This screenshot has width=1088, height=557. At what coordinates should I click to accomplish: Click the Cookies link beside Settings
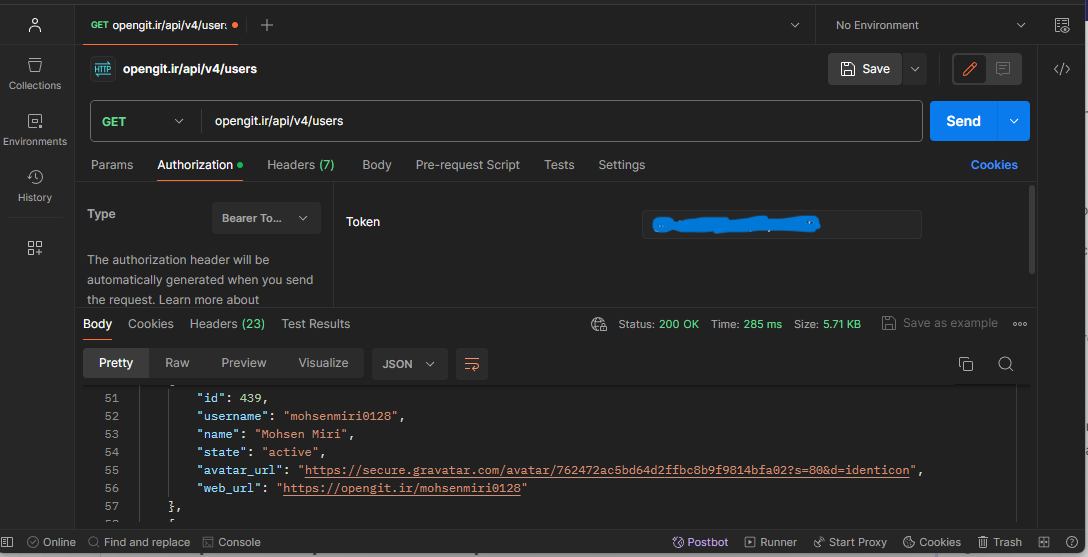[994, 165]
